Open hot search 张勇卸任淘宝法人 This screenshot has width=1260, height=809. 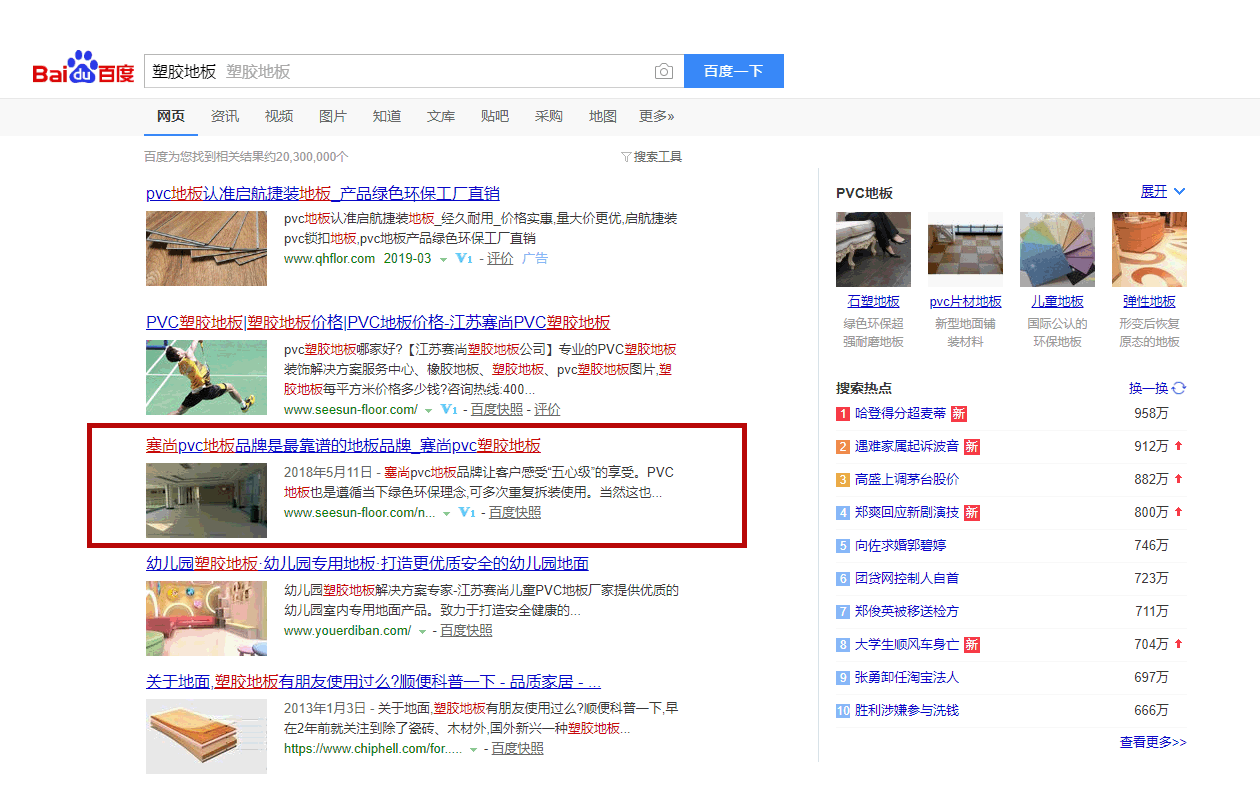pyautogui.click(x=907, y=677)
